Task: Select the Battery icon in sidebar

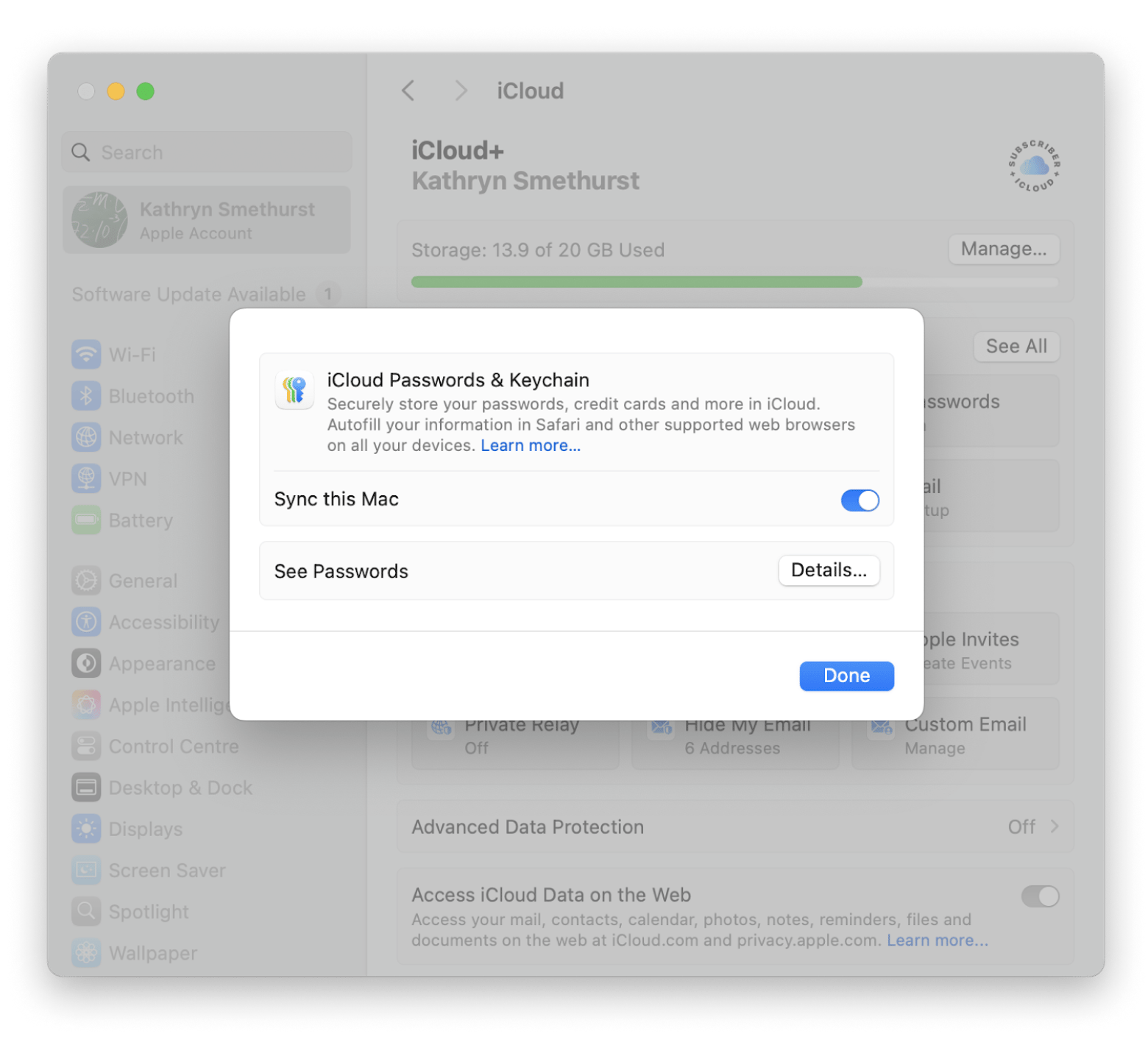Action: point(86,520)
